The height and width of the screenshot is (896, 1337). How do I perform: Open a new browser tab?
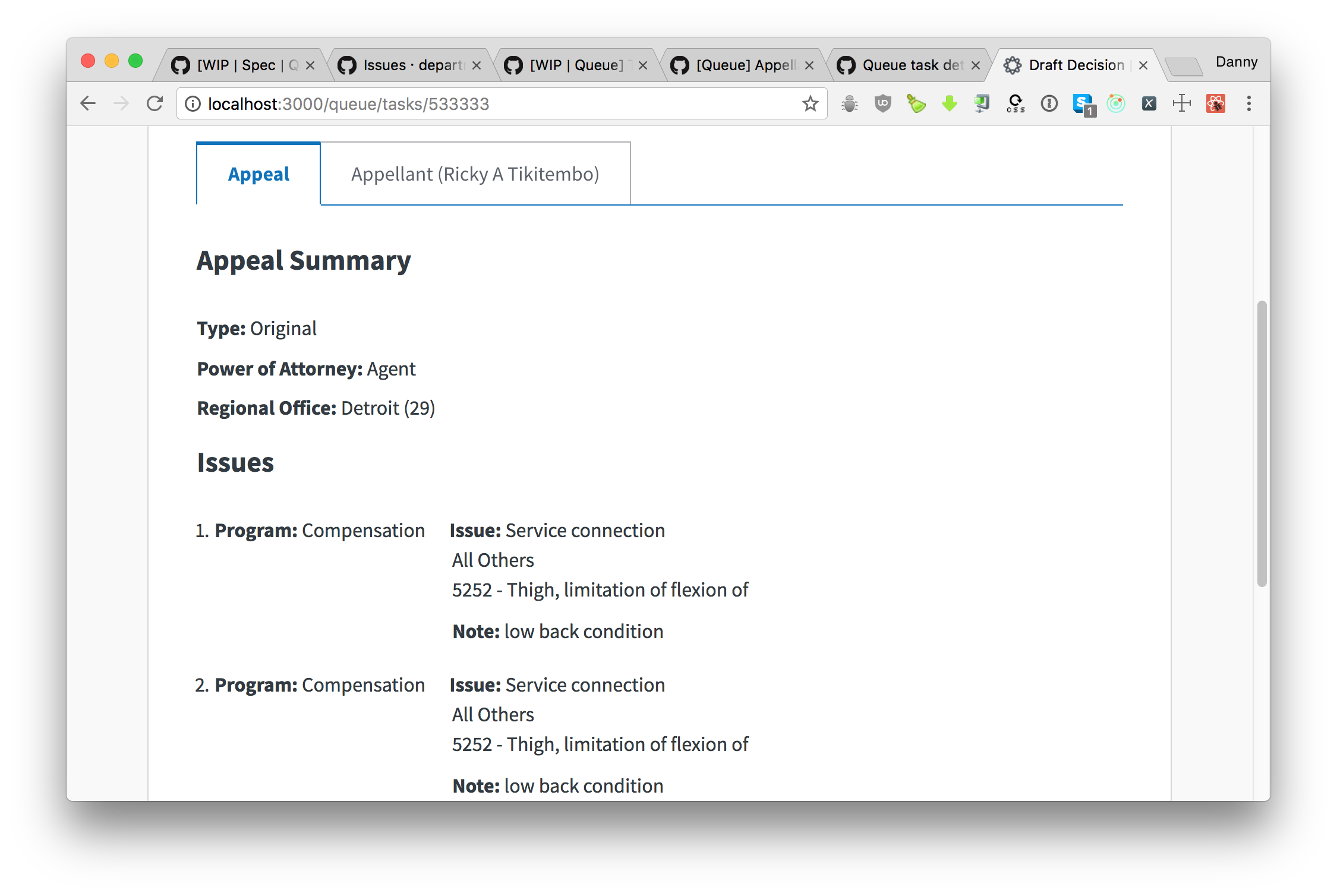pyautogui.click(x=1183, y=66)
